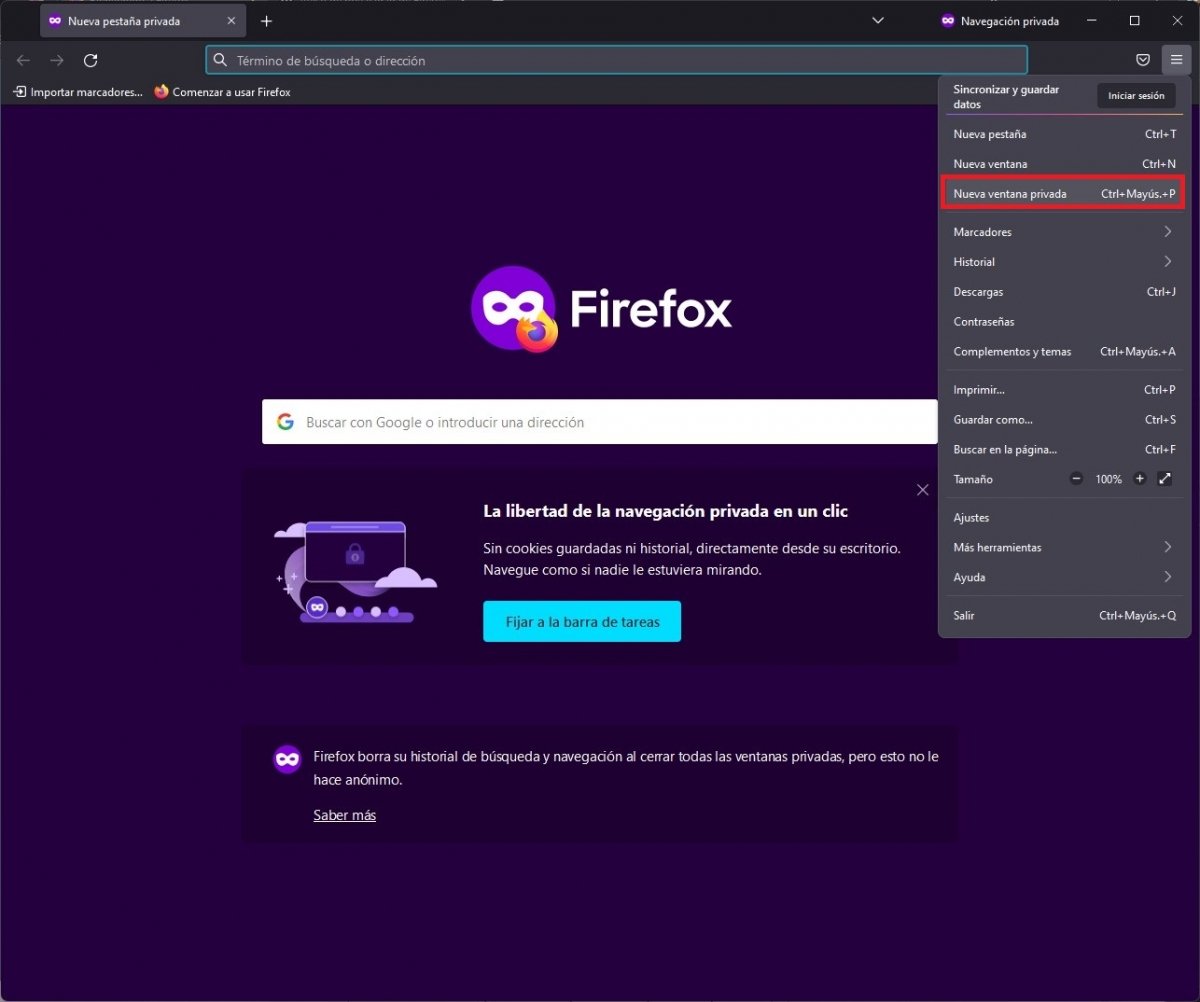Click the Back navigation arrow
The image size is (1200, 1002).
[23, 60]
